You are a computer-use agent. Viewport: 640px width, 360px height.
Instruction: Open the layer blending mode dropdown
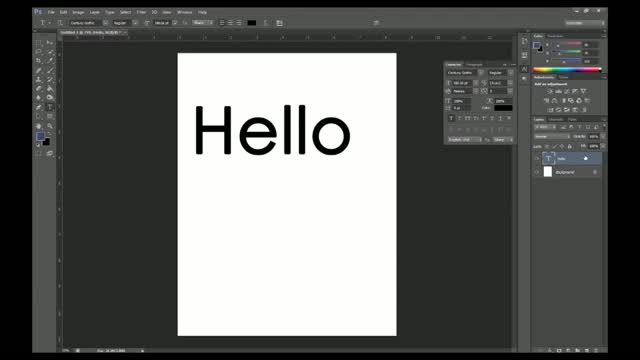(x=552, y=136)
